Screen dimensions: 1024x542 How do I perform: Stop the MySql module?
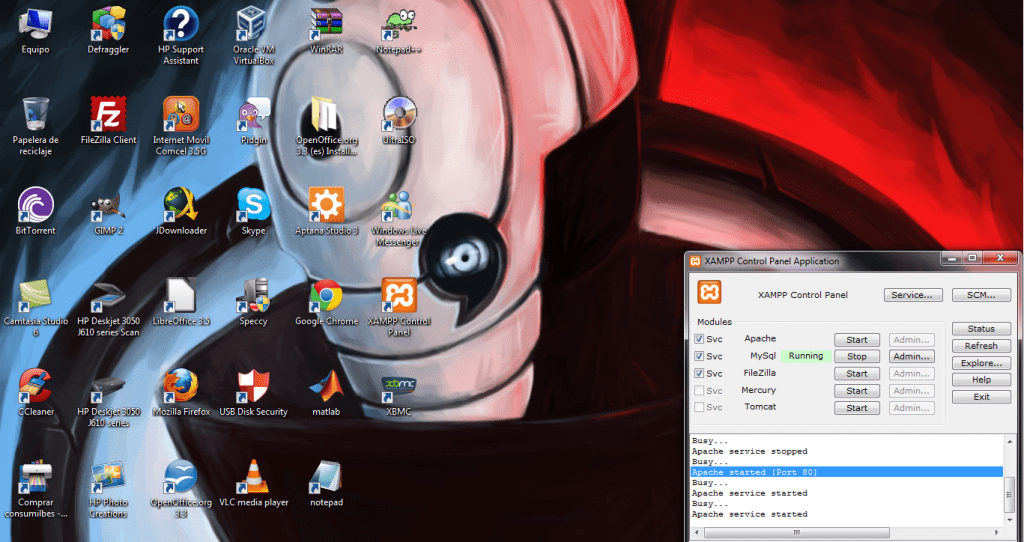(857, 357)
